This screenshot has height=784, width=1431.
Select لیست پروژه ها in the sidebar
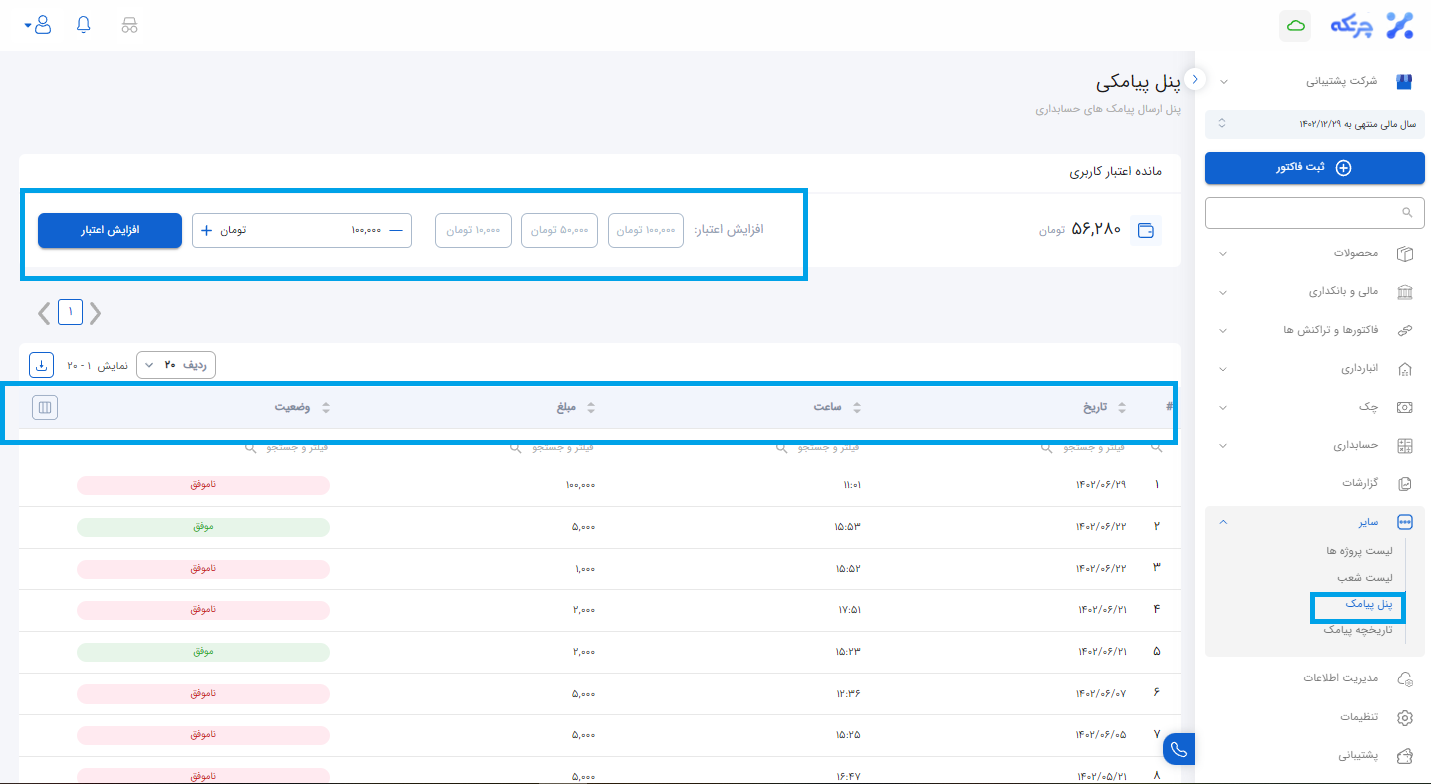click(x=1358, y=551)
